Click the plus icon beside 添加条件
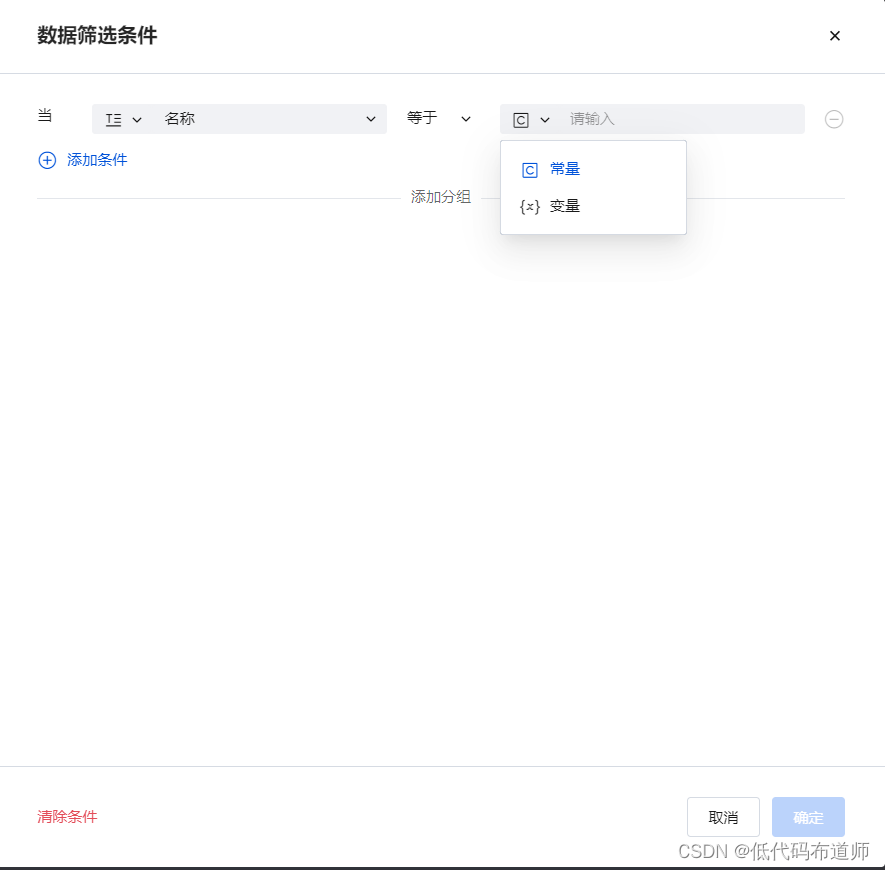885x870 pixels. pyautogui.click(x=47, y=160)
